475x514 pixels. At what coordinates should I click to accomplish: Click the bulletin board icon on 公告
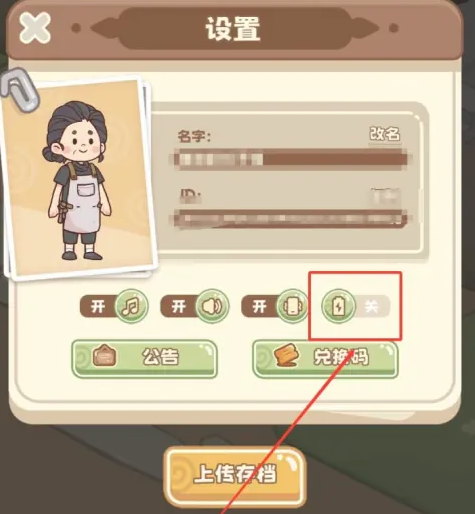click(x=104, y=355)
